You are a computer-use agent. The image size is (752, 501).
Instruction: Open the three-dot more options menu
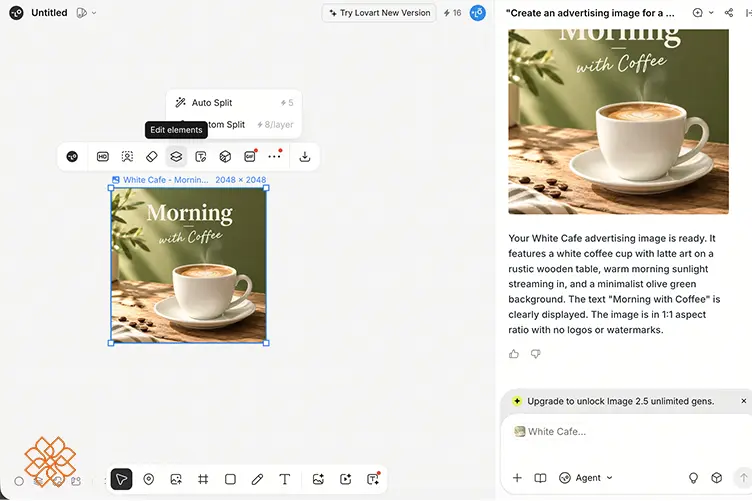pos(274,156)
